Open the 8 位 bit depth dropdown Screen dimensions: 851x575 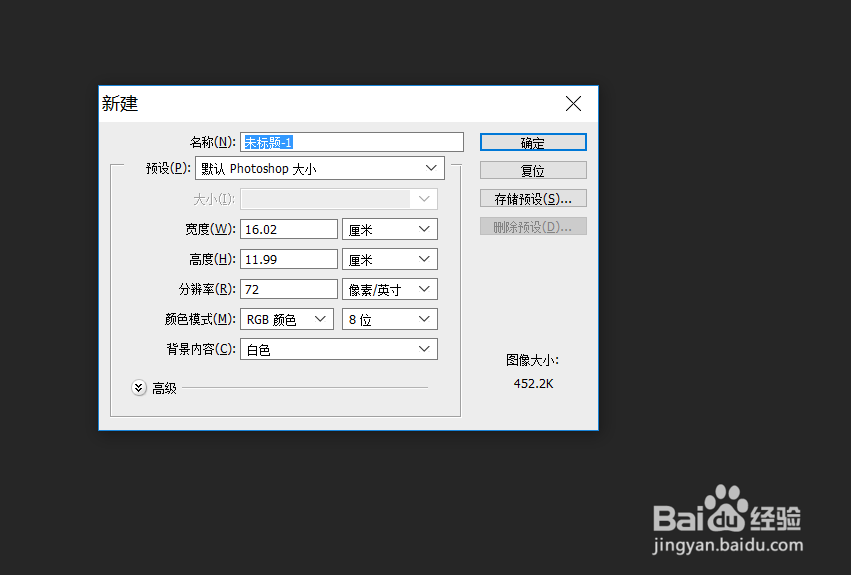390,319
